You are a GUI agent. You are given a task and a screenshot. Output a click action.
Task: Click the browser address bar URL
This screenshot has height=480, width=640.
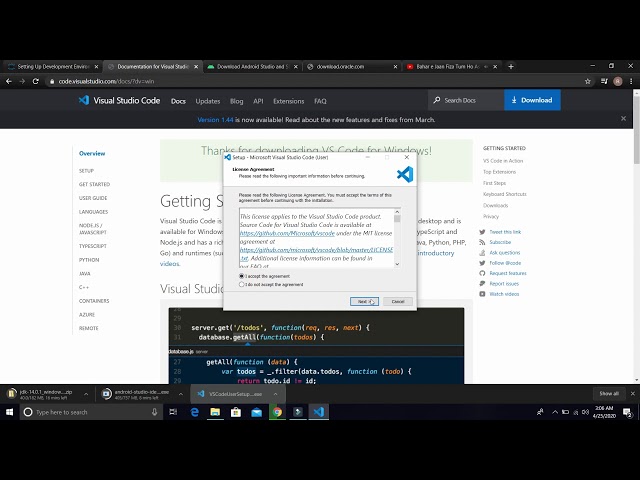pyautogui.click(x=106, y=81)
